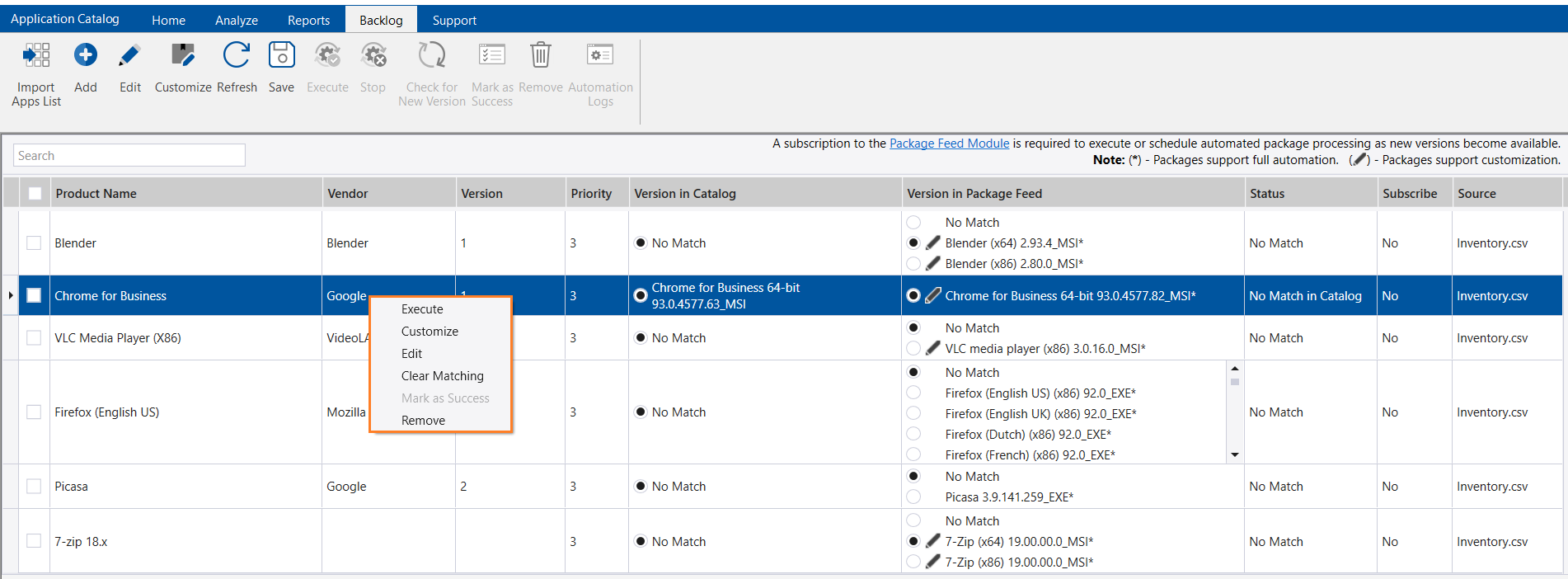Choose Clear Matching from the context menu

(x=442, y=376)
